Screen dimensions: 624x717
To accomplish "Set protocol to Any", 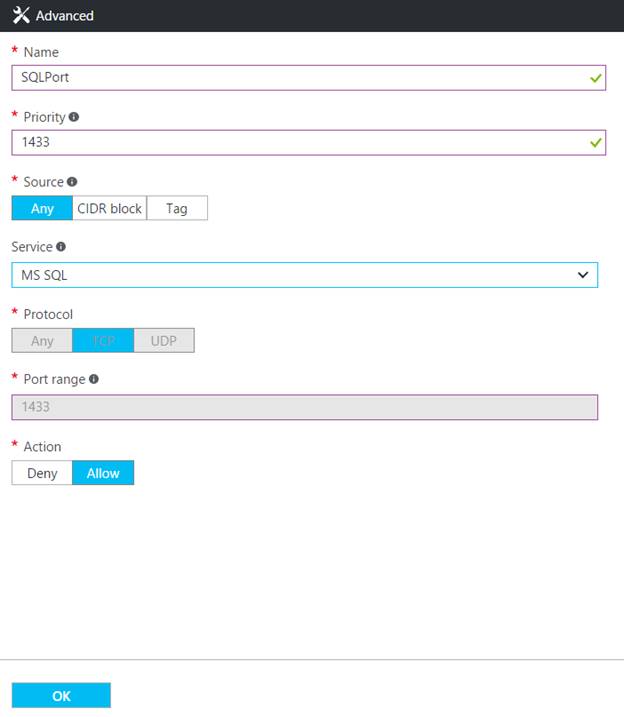I will (x=42, y=341).
